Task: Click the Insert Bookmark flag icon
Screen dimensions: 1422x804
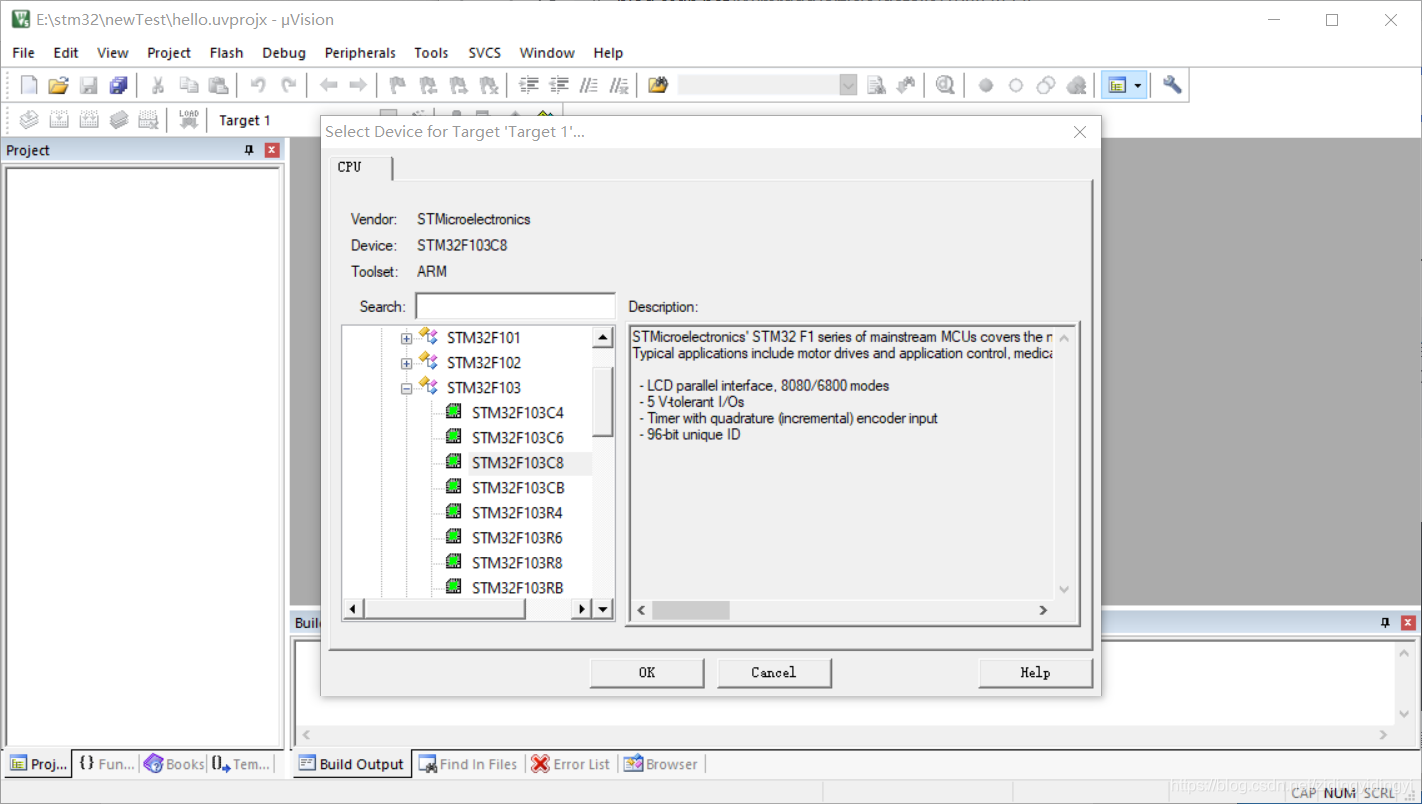Action: click(397, 85)
